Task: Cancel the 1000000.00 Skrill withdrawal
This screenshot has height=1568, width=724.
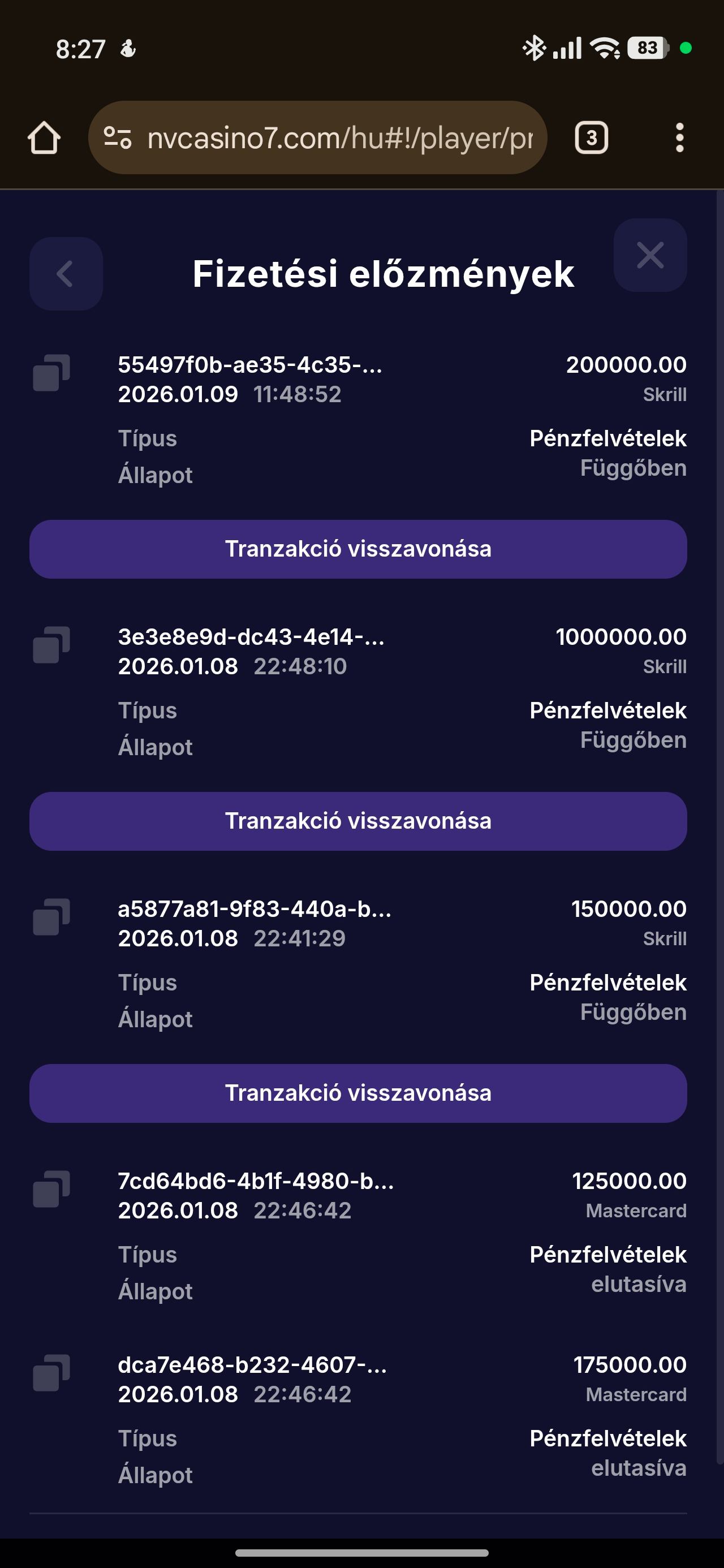Action: point(358,821)
